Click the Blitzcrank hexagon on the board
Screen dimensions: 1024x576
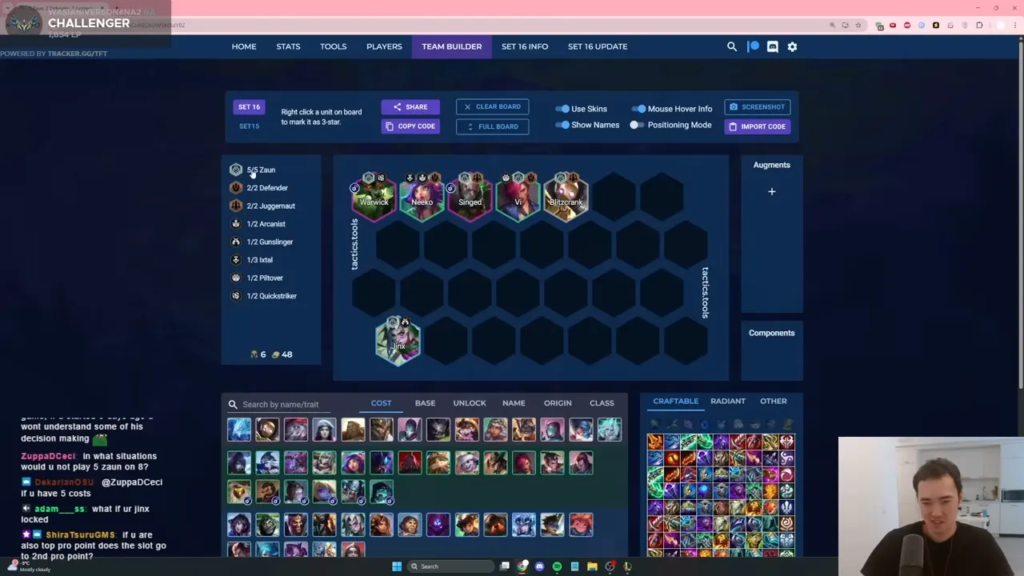coord(566,196)
